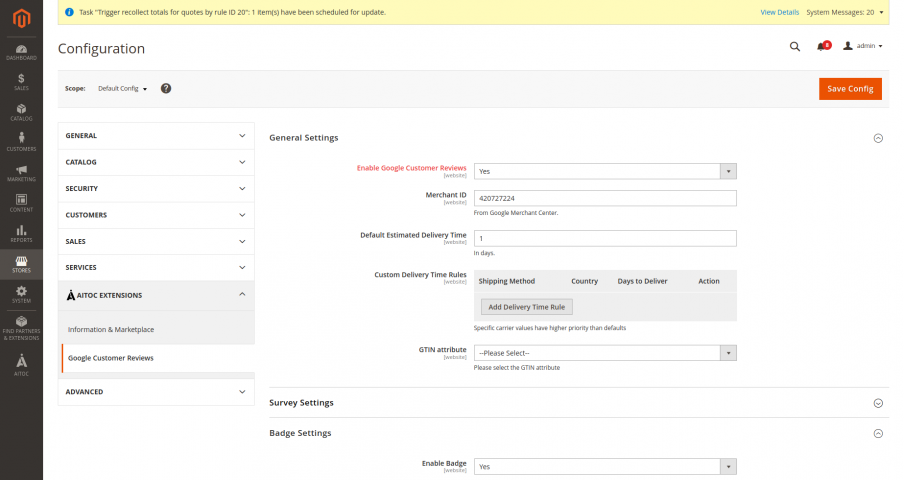904x480 pixels.
Task: Collapse the General Settings section
Action: (x=878, y=138)
